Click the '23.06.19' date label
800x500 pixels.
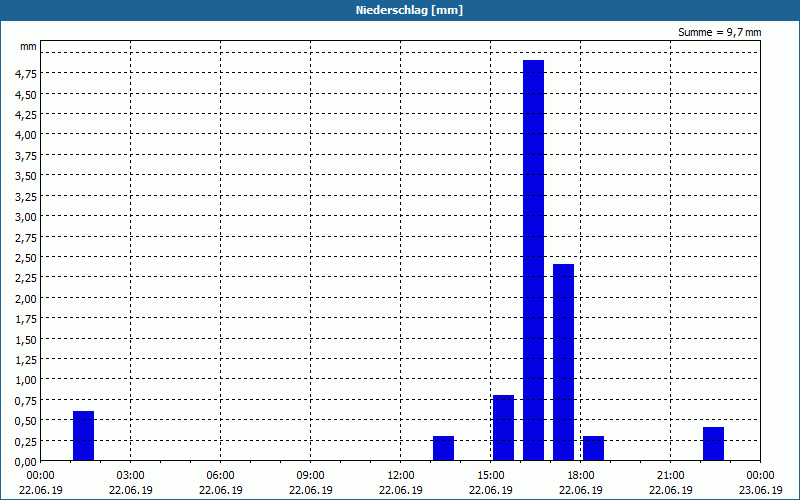(x=760, y=490)
